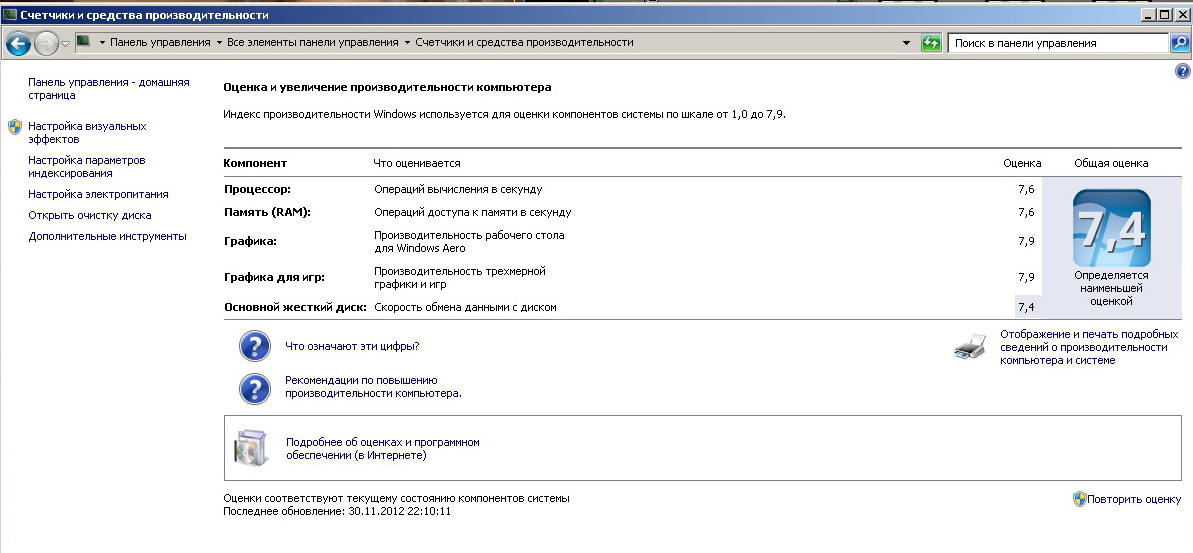Select Панель управления in the address breadcrumb
The height and width of the screenshot is (553, 1193).
160,43
